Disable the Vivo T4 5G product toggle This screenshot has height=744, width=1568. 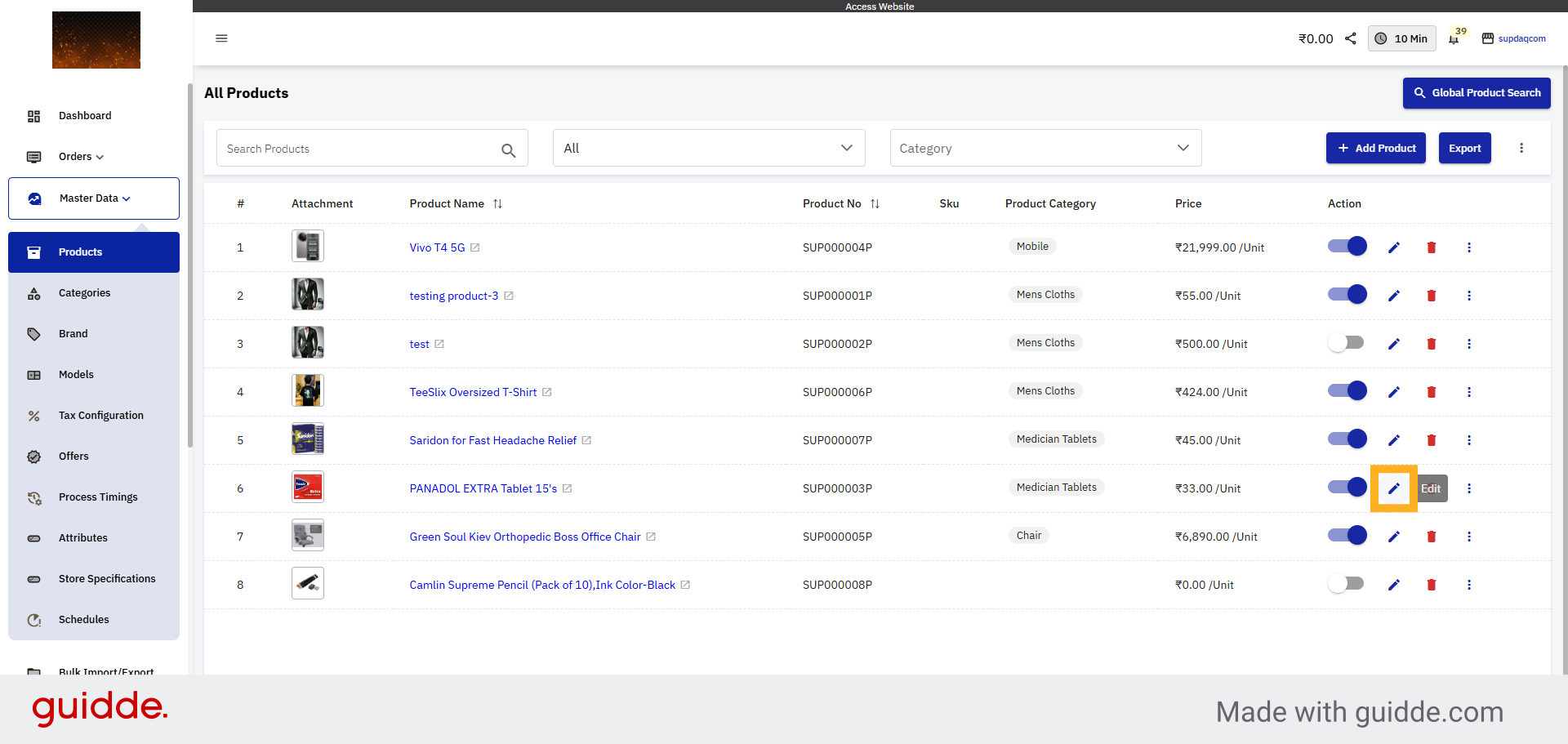(1347, 247)
